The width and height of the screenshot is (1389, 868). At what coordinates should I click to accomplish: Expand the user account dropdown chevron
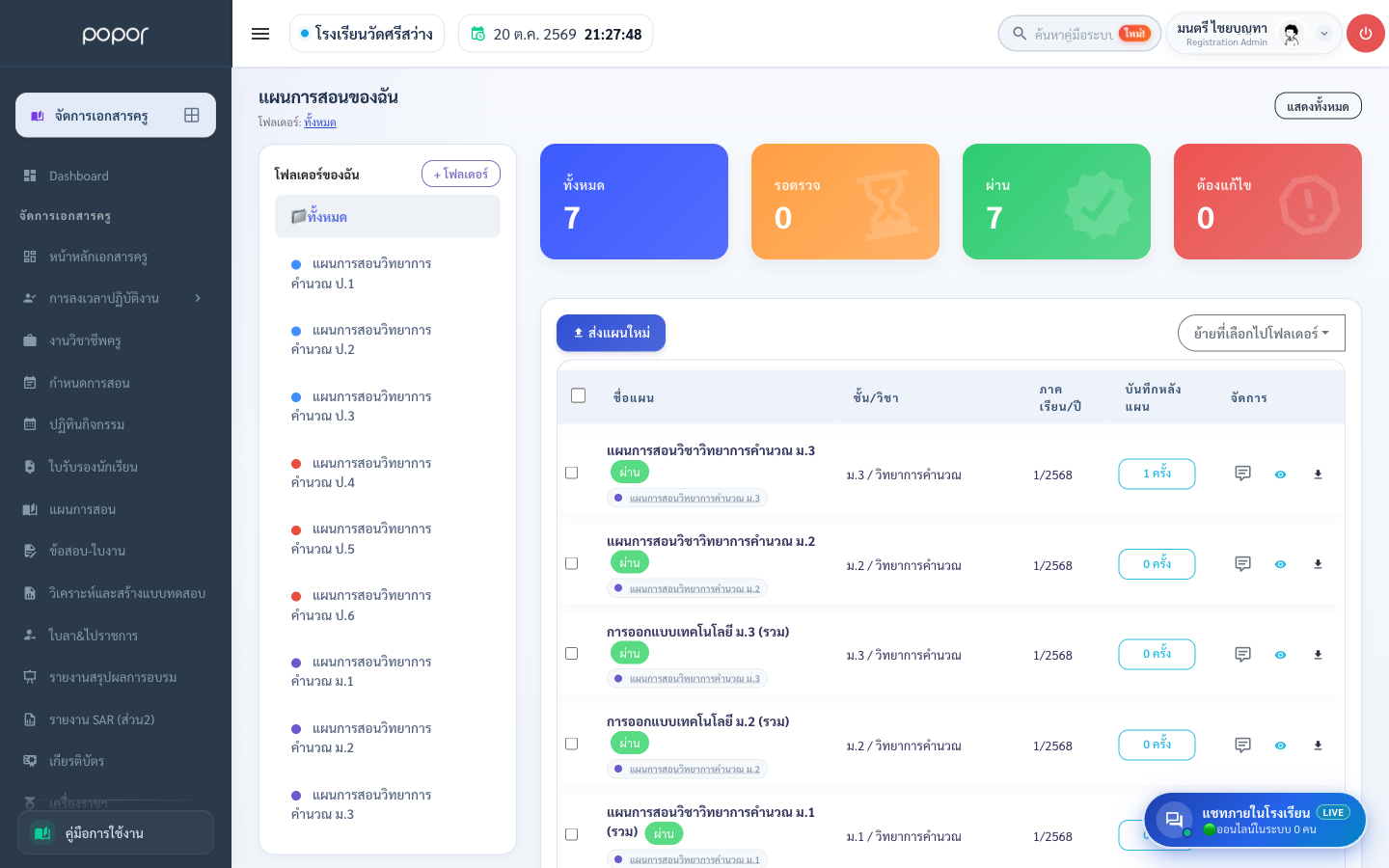pyautogui.click(x=1324, y=34)
